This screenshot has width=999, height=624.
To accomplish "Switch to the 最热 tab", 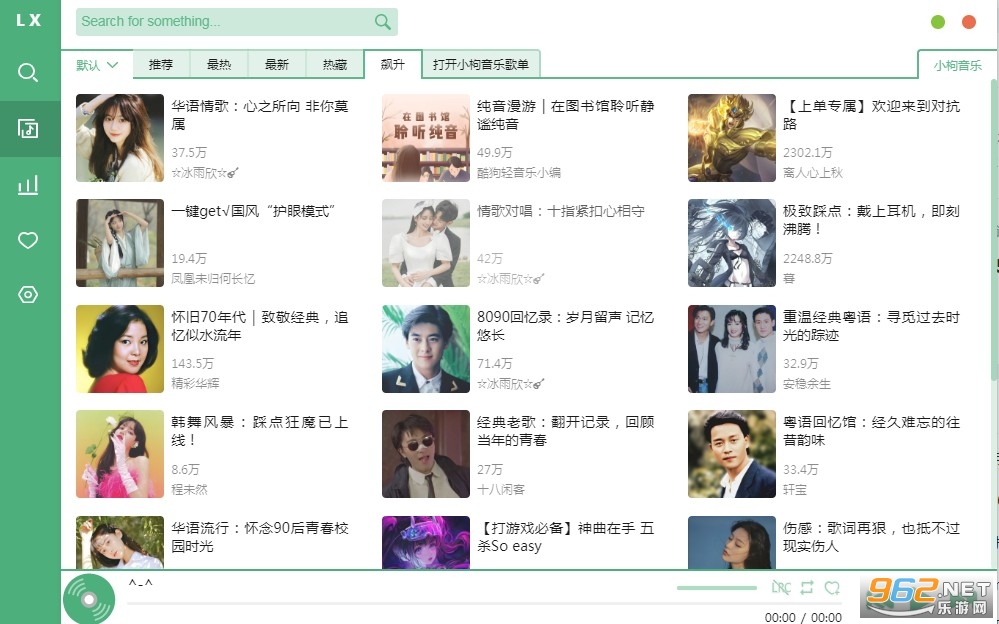I will (x=219, y=65).
